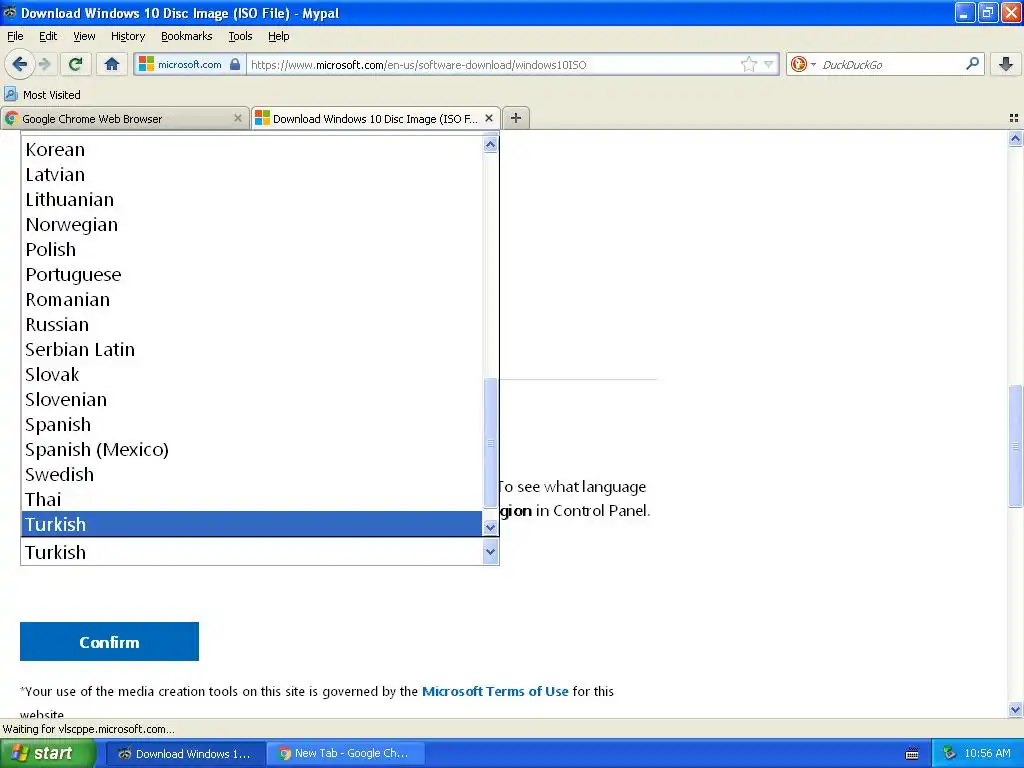Click the URL address field
The height and width of the screenshot is (768, 1024).
(493, 65)
